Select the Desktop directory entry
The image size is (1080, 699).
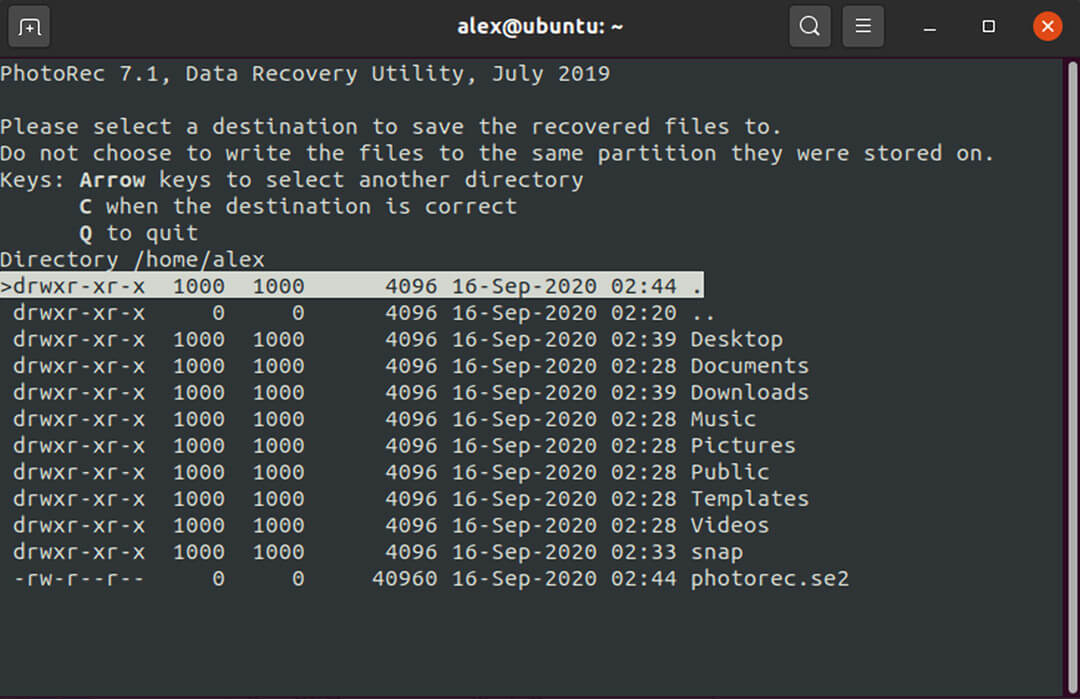(x=397, y=340)
